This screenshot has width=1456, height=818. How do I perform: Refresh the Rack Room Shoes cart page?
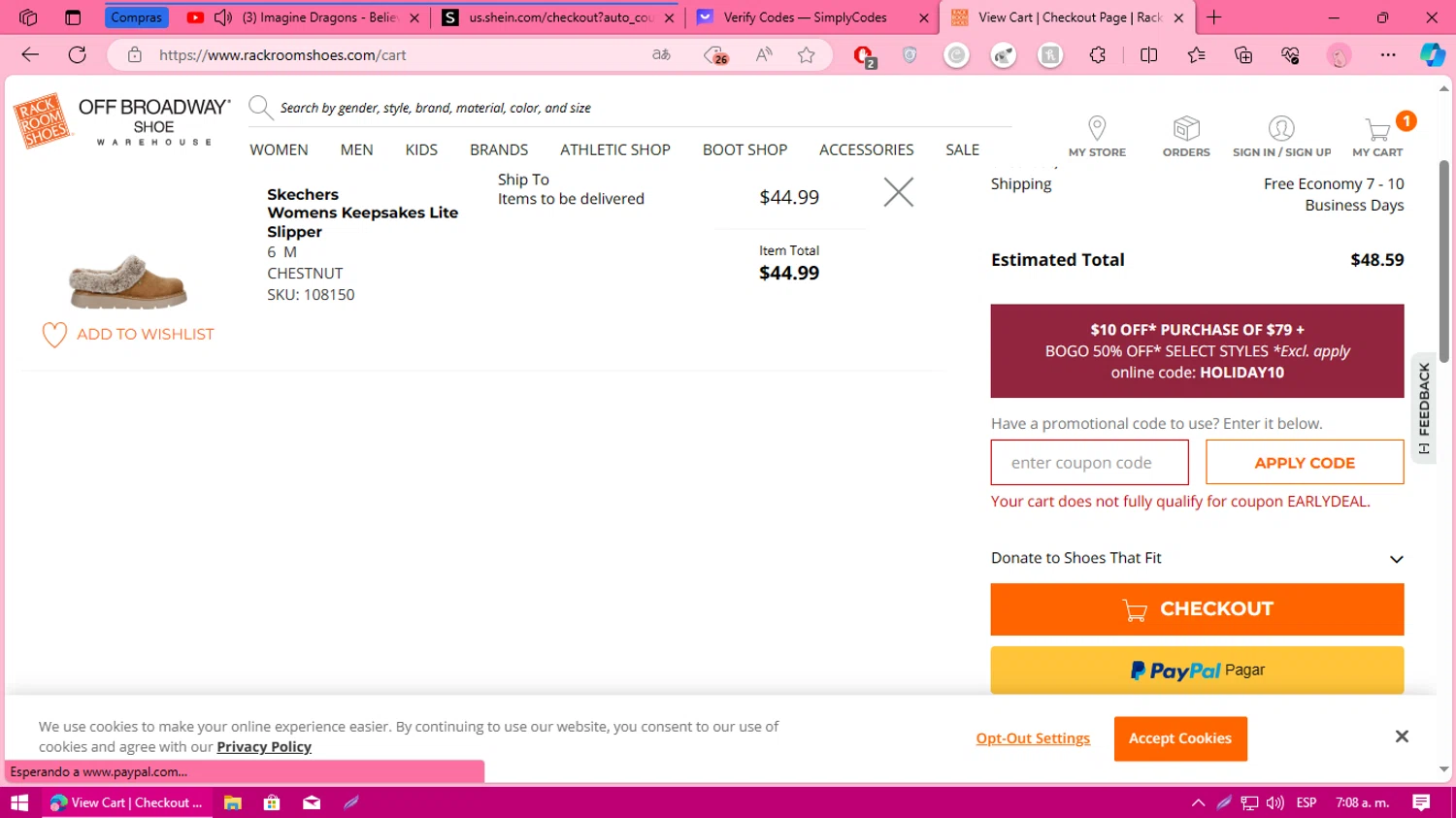pos(78,55)
